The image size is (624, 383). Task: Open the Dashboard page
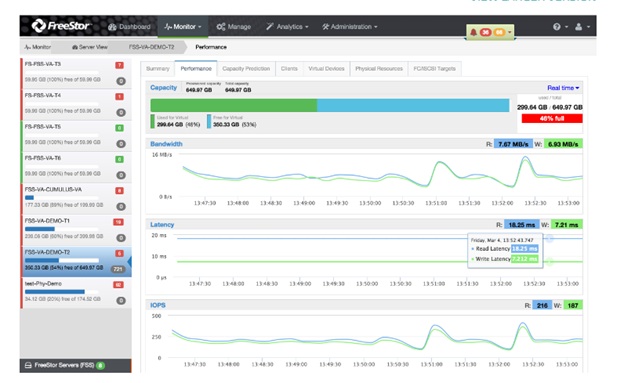coord(129,27)
